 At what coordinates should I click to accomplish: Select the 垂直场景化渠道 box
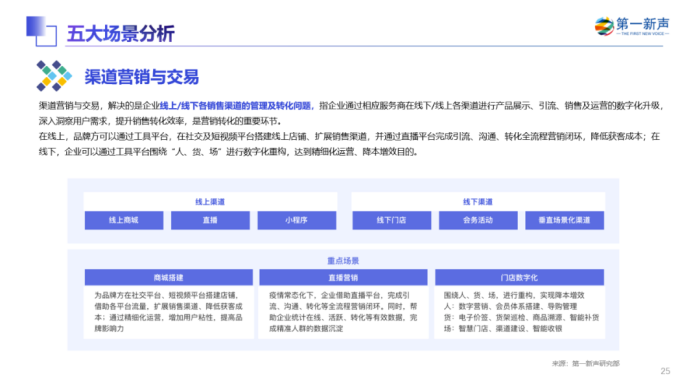(564, 220)
